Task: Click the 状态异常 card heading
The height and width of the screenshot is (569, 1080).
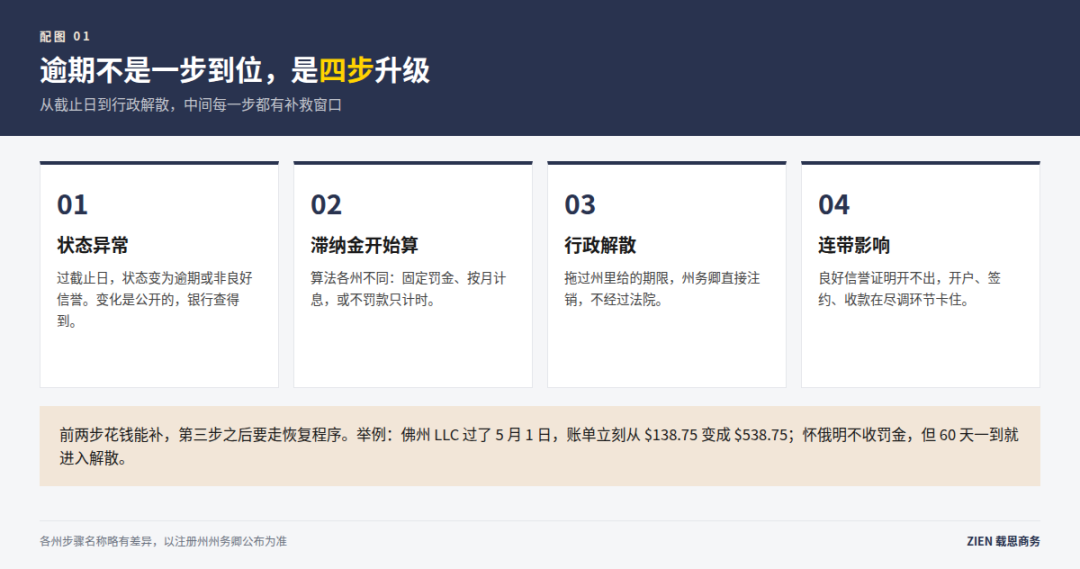Action: (93, 245)
